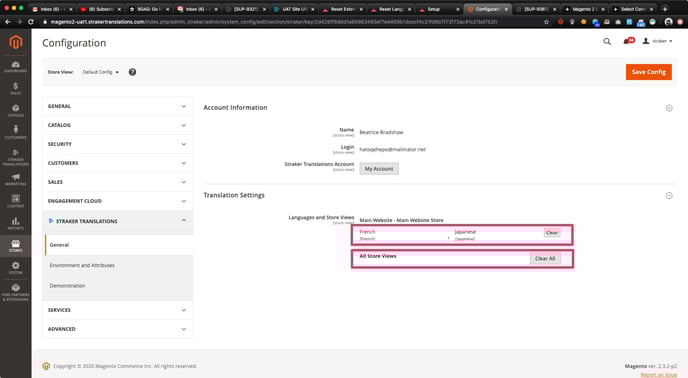
Task: Open the Sales dollar icon menu
Action: point(15,88)
